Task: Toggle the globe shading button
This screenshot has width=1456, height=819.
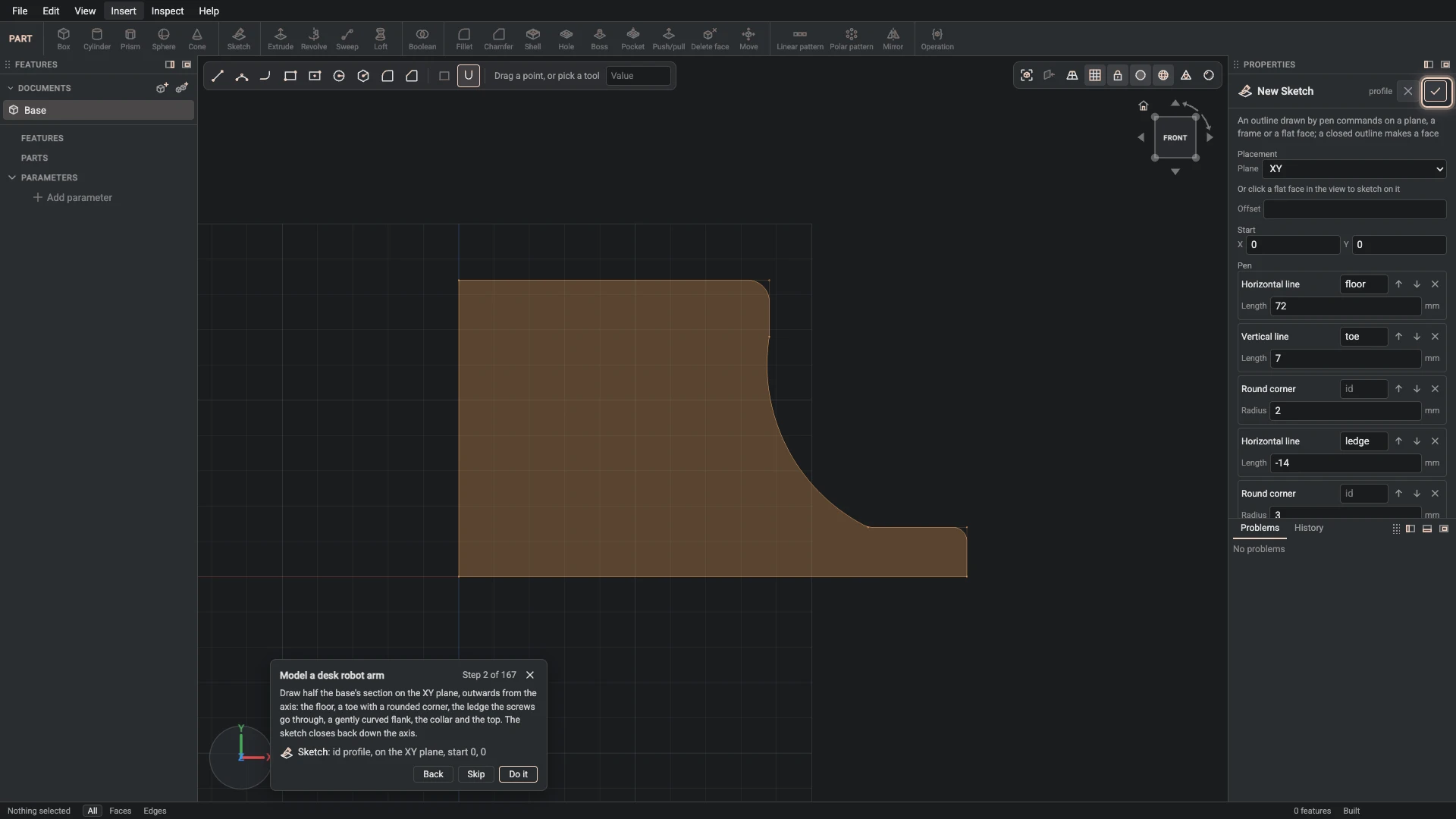Action: pos(1163,75)
